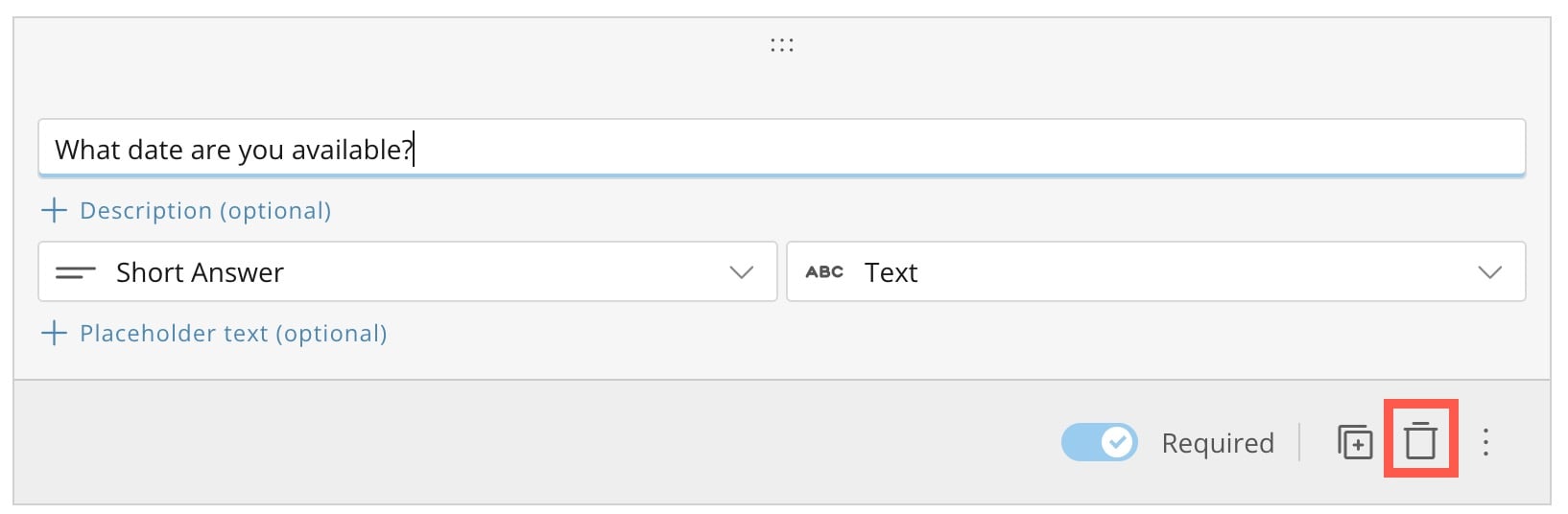Click the duplicate question icon
The height and width of the screenshot is (514, 1568).
1355,442
